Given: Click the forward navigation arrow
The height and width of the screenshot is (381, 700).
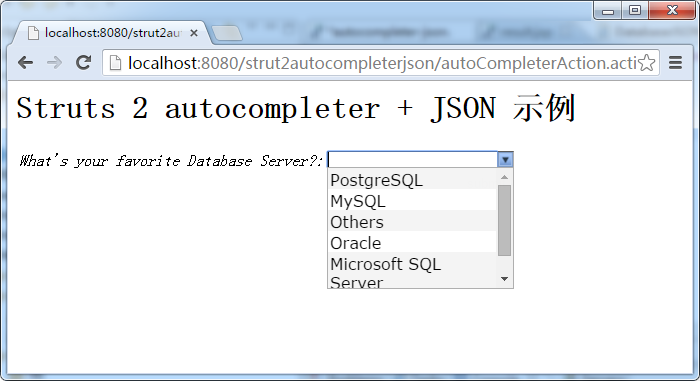Looking at the screenshot, I should point(54,63).
